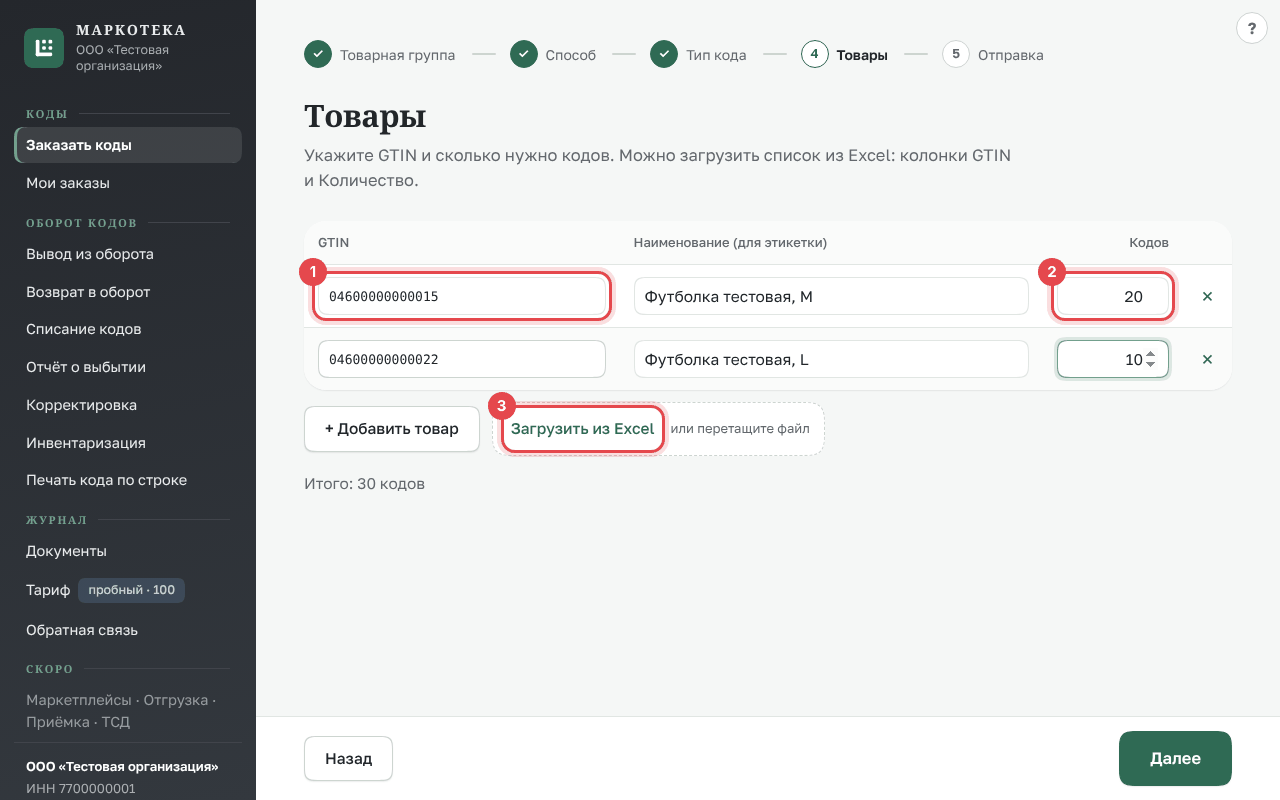
Task: Open Документы journal
Action: click(128, 551)
